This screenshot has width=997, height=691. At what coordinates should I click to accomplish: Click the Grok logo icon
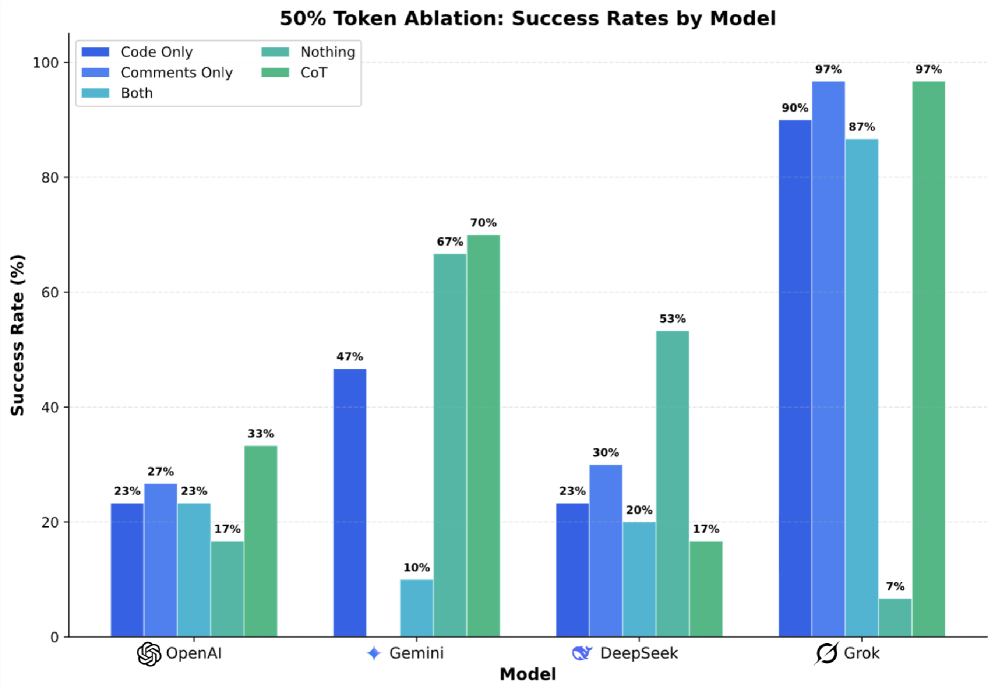point(827,654)
